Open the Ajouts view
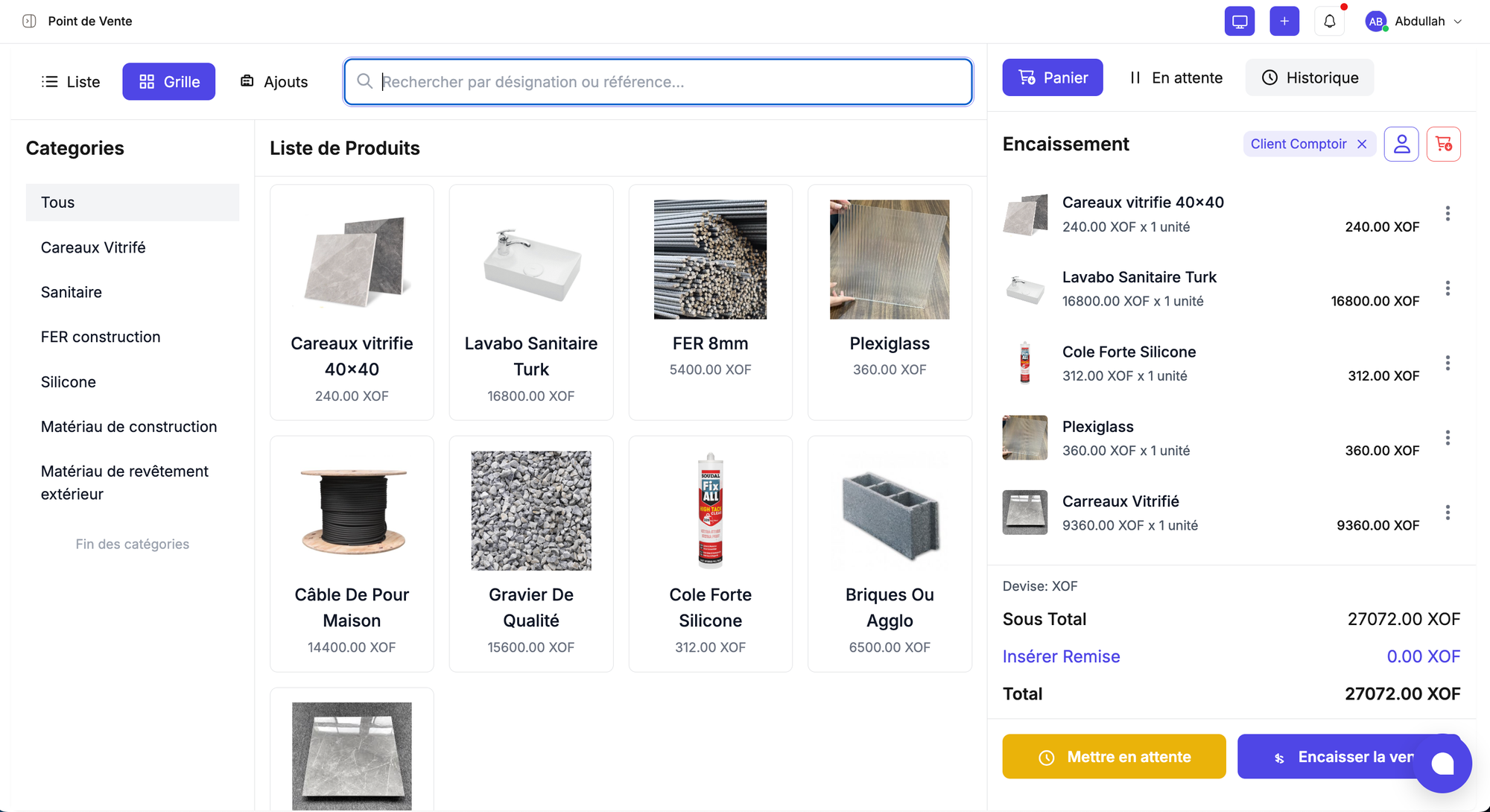 tap(274, 82)
